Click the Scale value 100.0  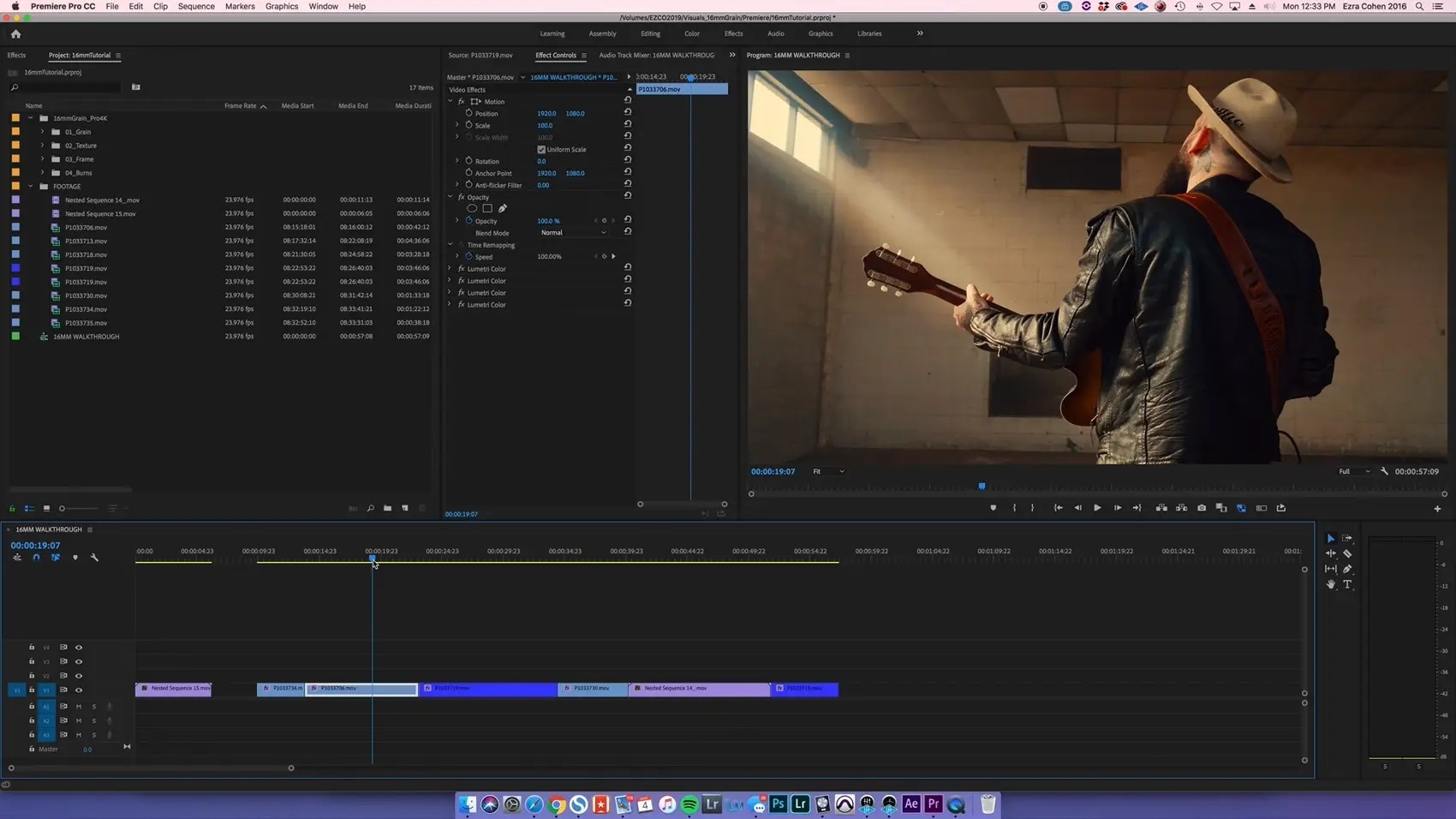point(545,126)
